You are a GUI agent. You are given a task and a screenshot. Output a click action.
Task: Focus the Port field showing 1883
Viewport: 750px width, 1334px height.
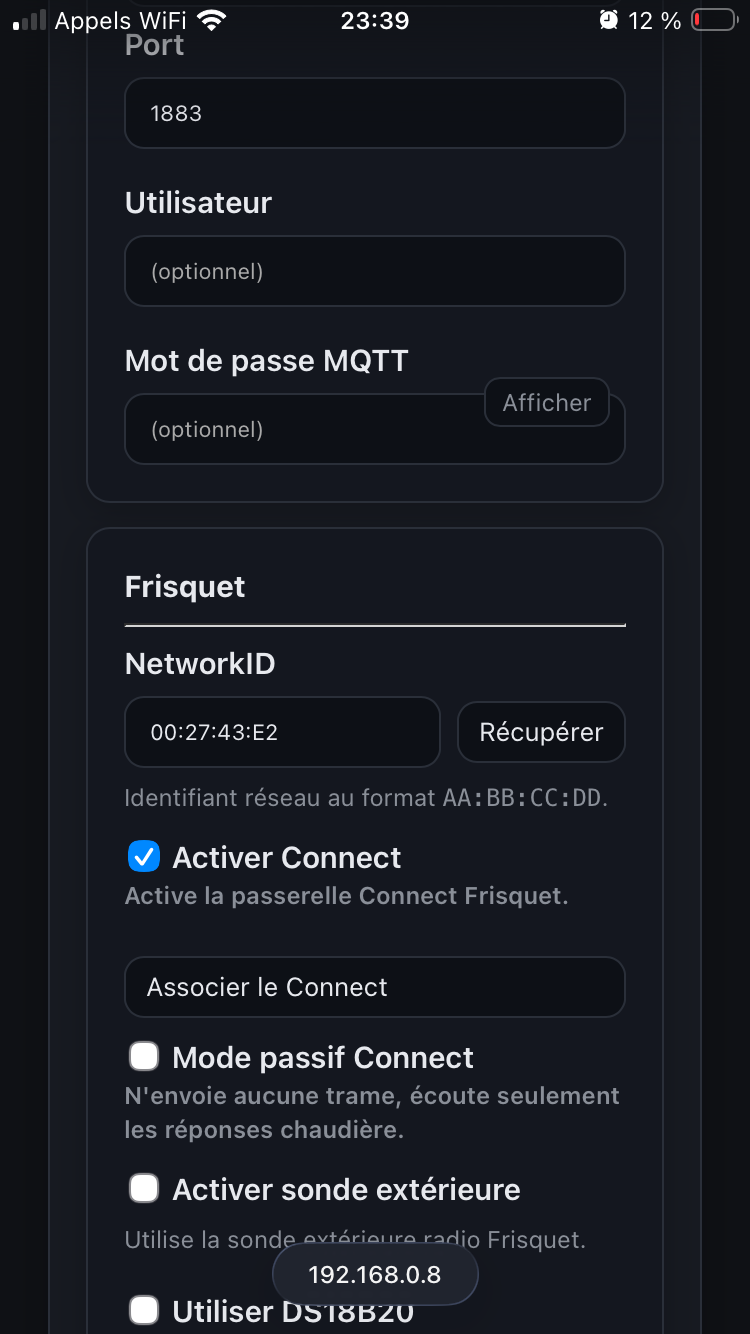point(374,113)
